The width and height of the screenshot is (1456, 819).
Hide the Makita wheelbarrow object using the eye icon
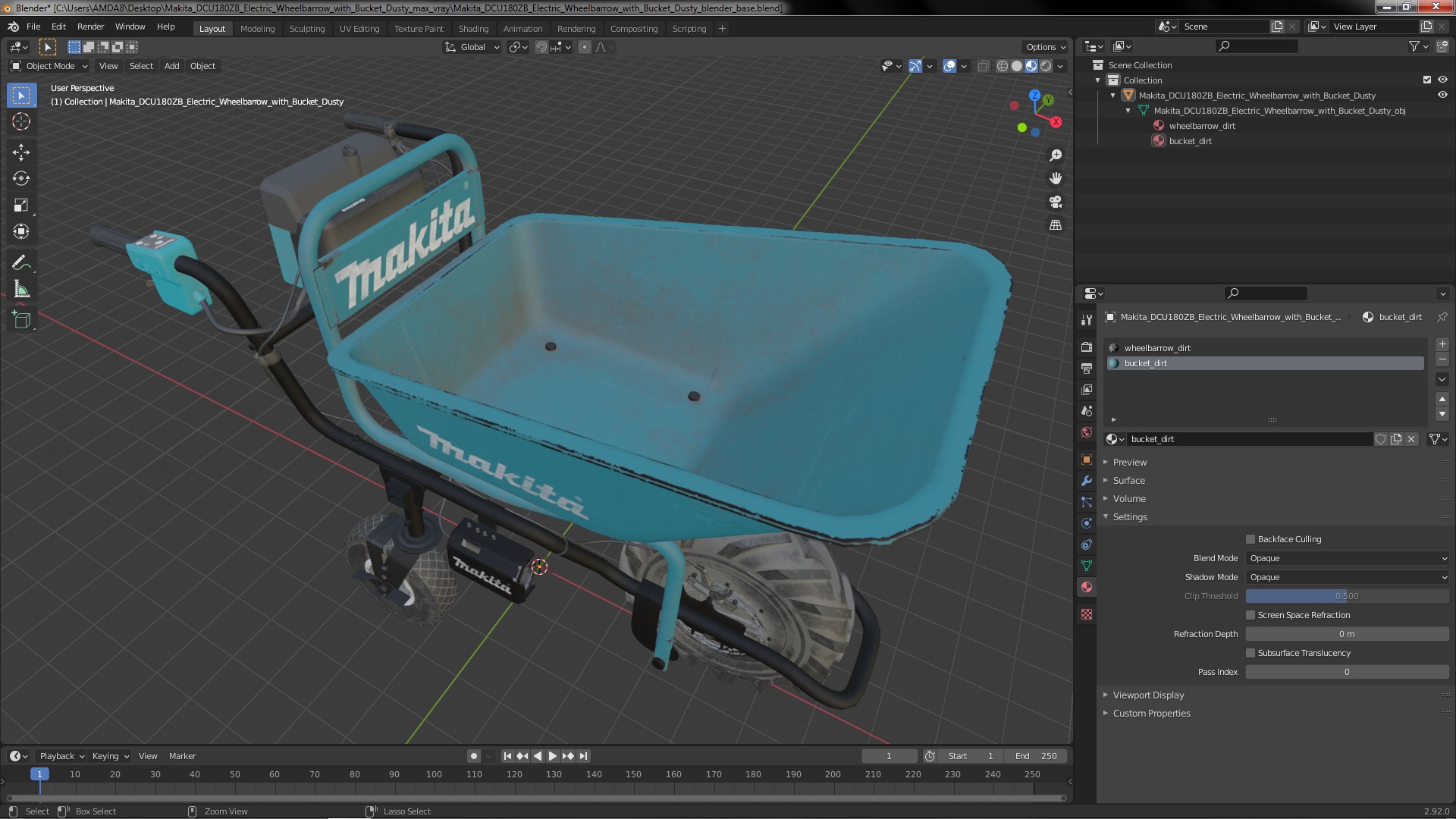pos(1442,96)
